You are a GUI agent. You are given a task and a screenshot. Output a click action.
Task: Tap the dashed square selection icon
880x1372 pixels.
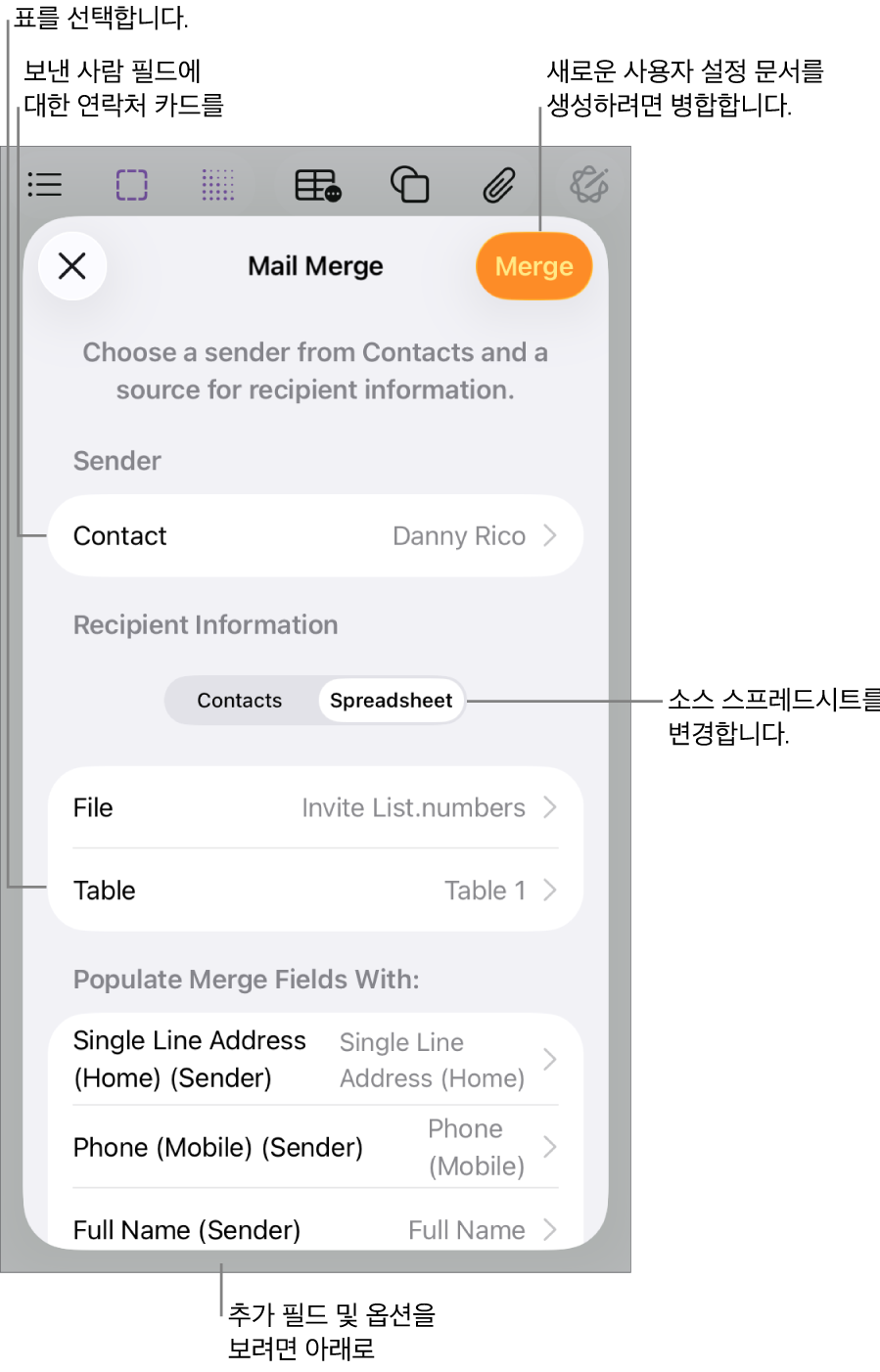click(x=132, y=184)
